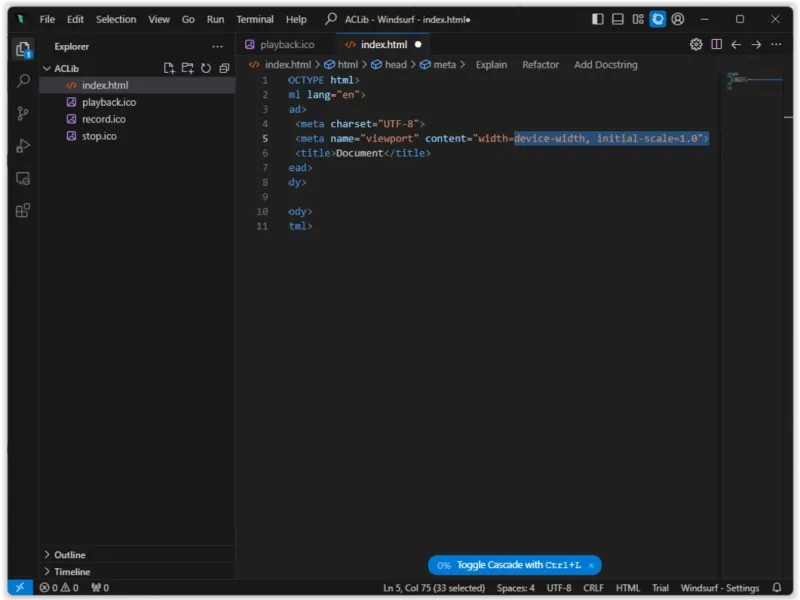This screenshot has width=800, height=600.
Task: Switch to the playback.ico tab
Action: pos(286,45)
